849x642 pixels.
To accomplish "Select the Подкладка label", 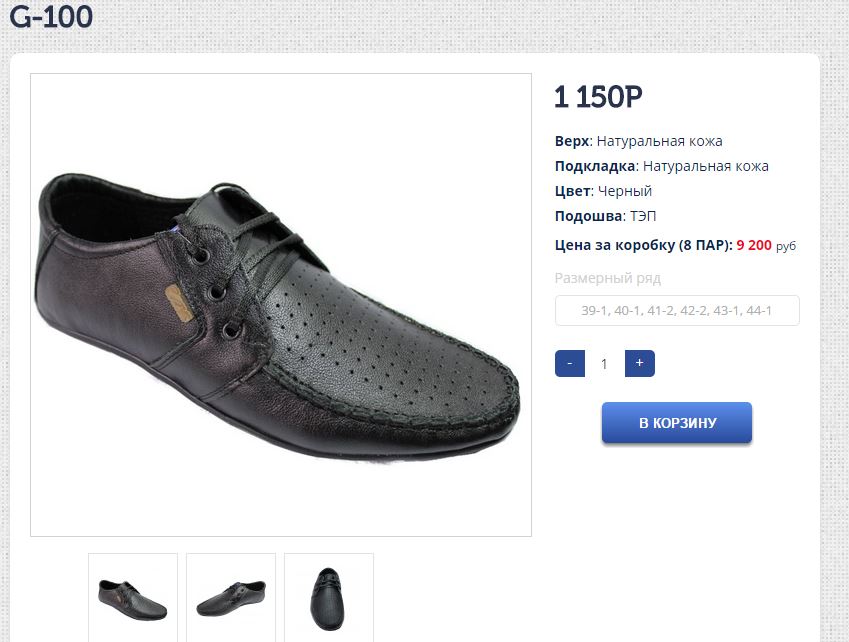I will (x=595, y=166).
